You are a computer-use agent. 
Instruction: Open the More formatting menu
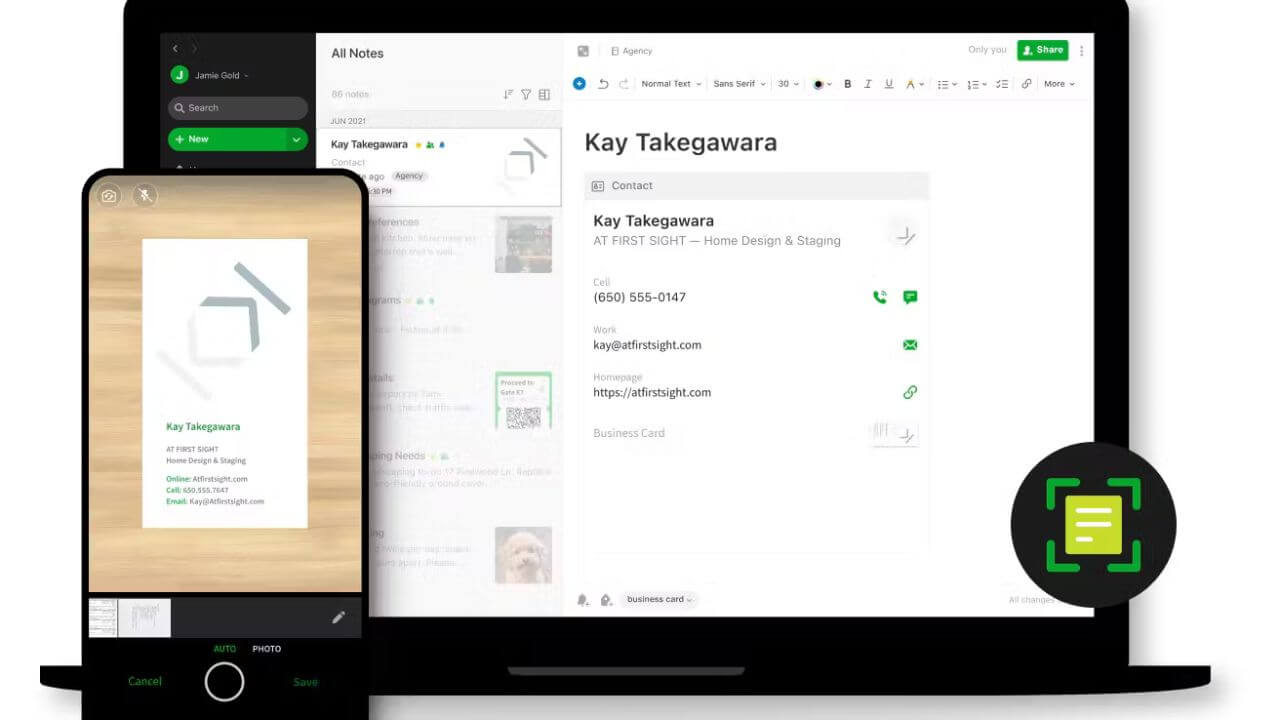pyautogui.click(x=1059, y=84)
